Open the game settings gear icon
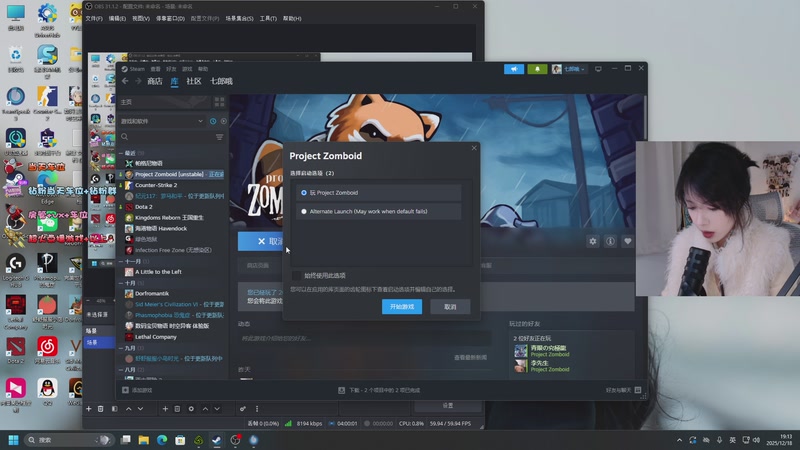The width and height of the screenshot is (800, 450). point(593,241)
